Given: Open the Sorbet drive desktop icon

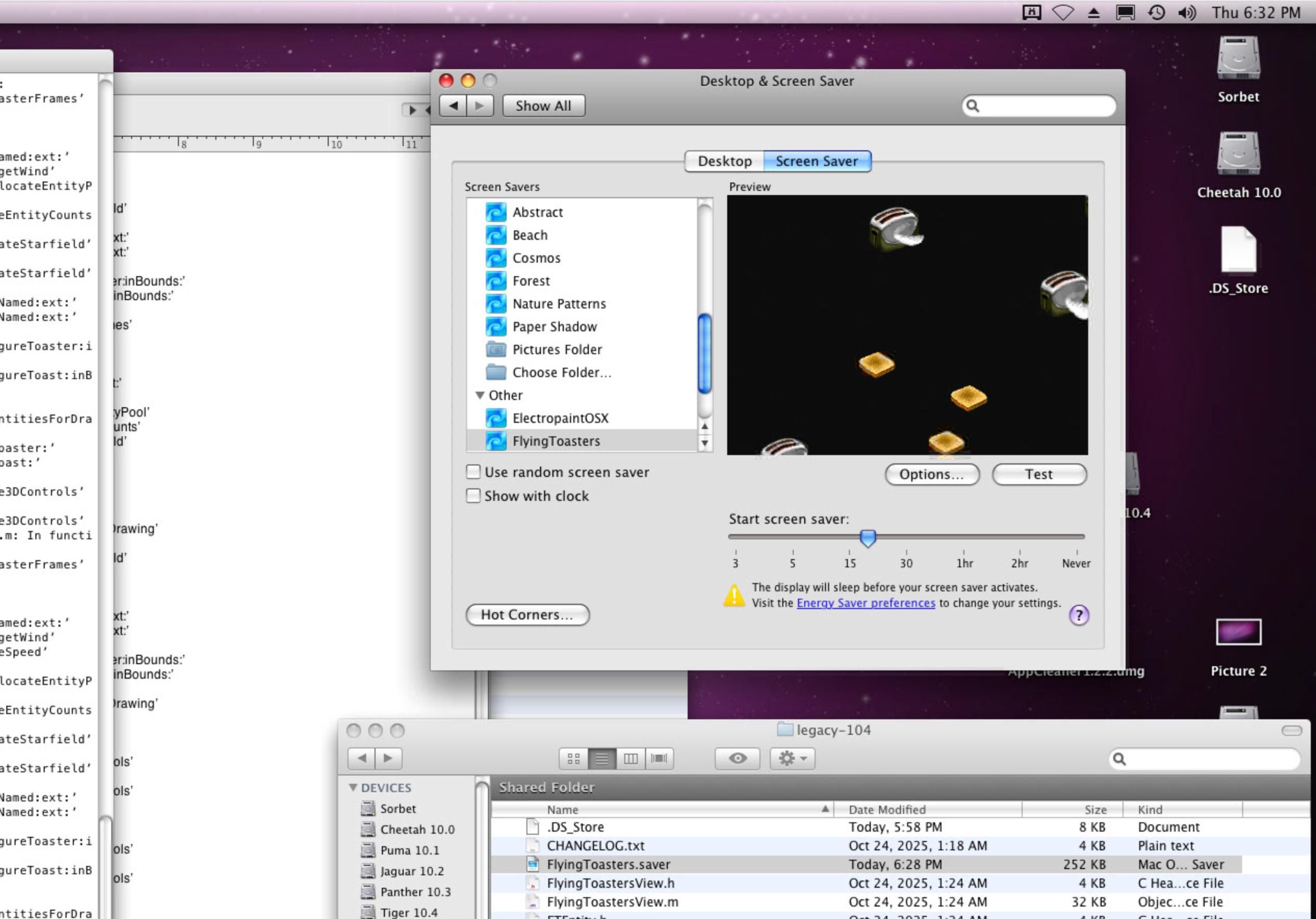Looking at the screenshot, I should [x=1238, y=58].
